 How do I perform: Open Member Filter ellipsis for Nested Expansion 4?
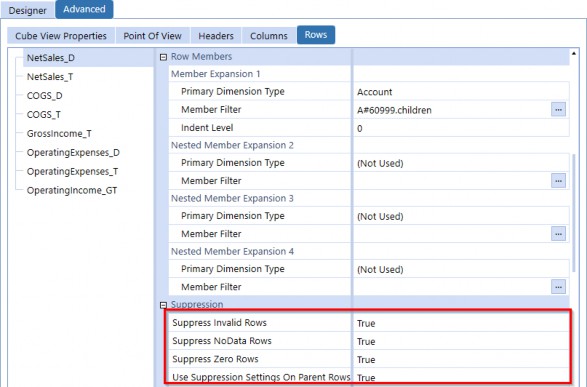point(558,287)
